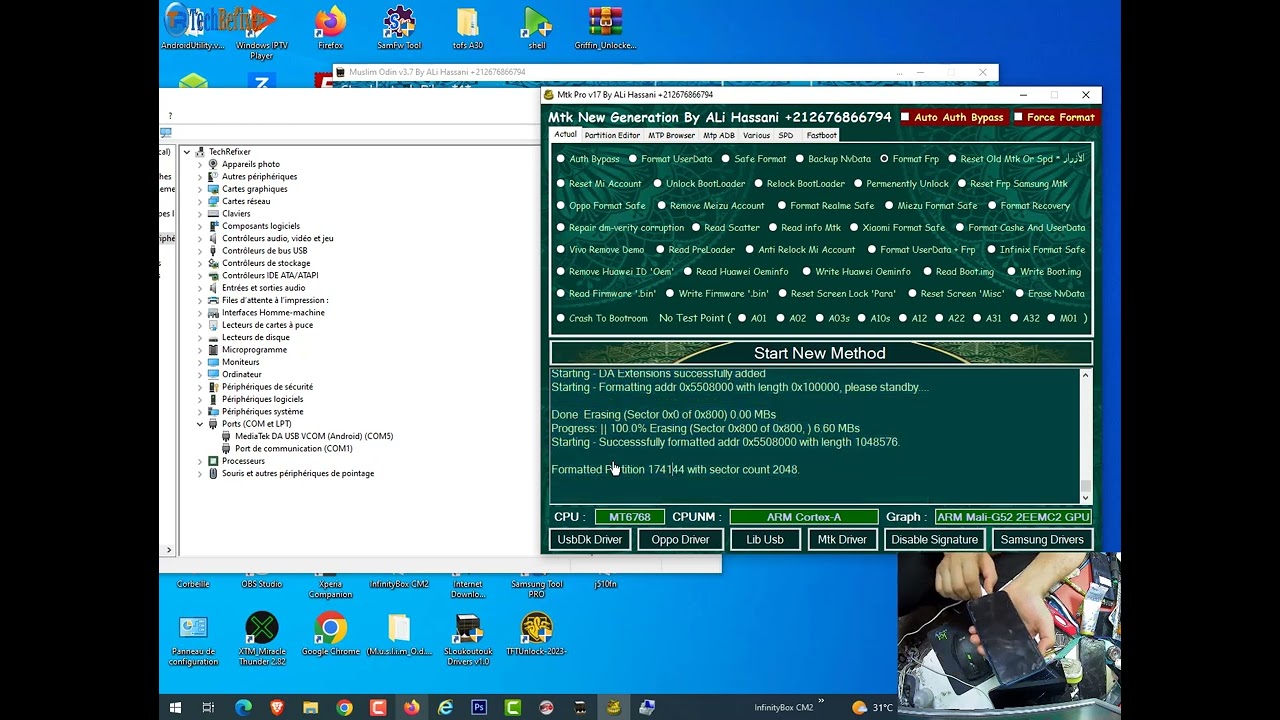Collapse the TechRefixer root node

click(x=187, y=152)
